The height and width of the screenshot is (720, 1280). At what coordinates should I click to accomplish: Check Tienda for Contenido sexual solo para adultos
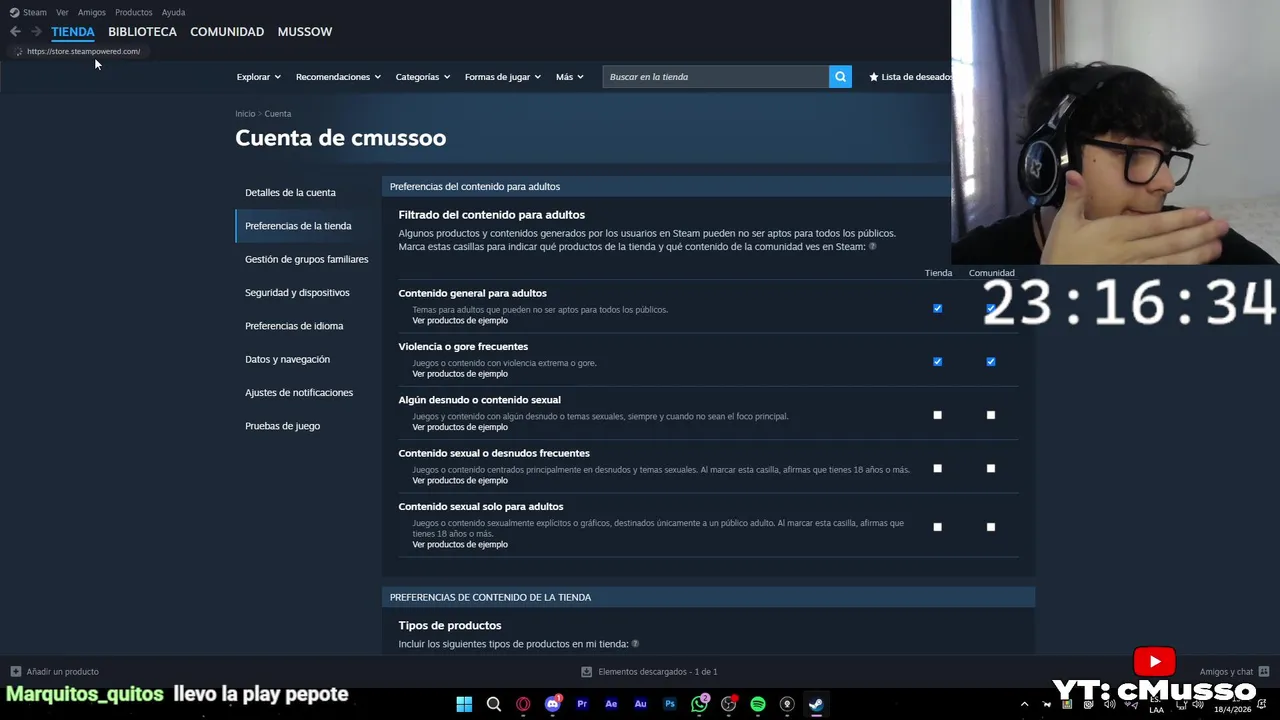pos(937,527)
